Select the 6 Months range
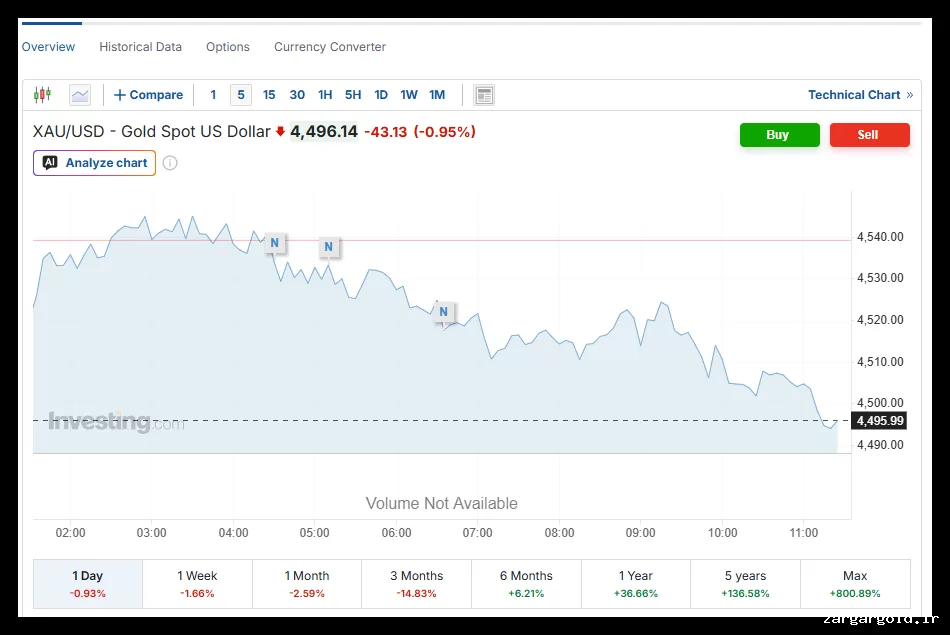Screen dimensions: 950x635 pyautogui.click(x=526, y=583)
